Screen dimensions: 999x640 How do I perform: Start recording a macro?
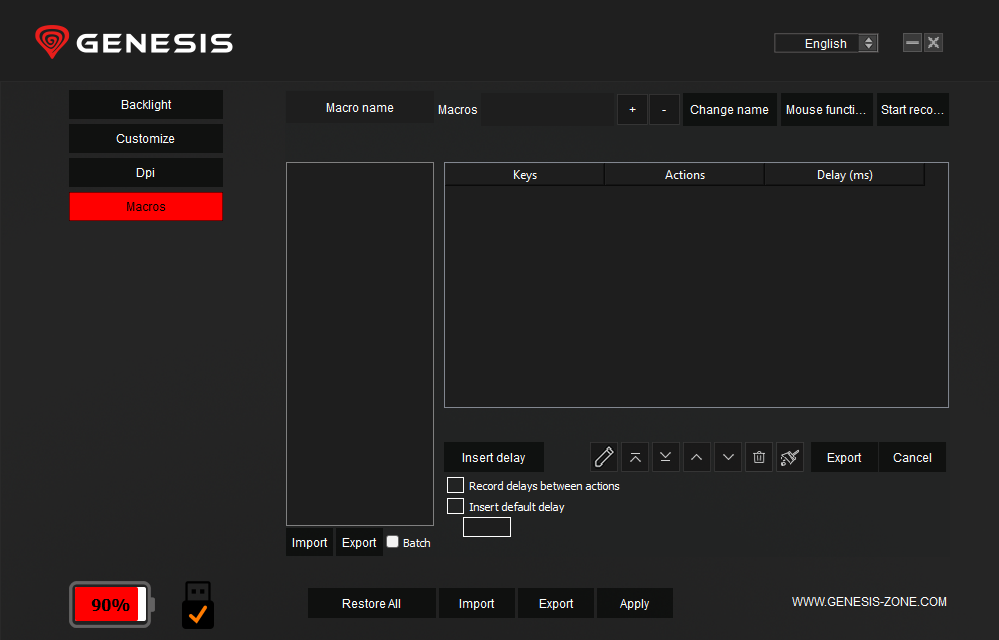pyautogui.click(x=912, y=110)
